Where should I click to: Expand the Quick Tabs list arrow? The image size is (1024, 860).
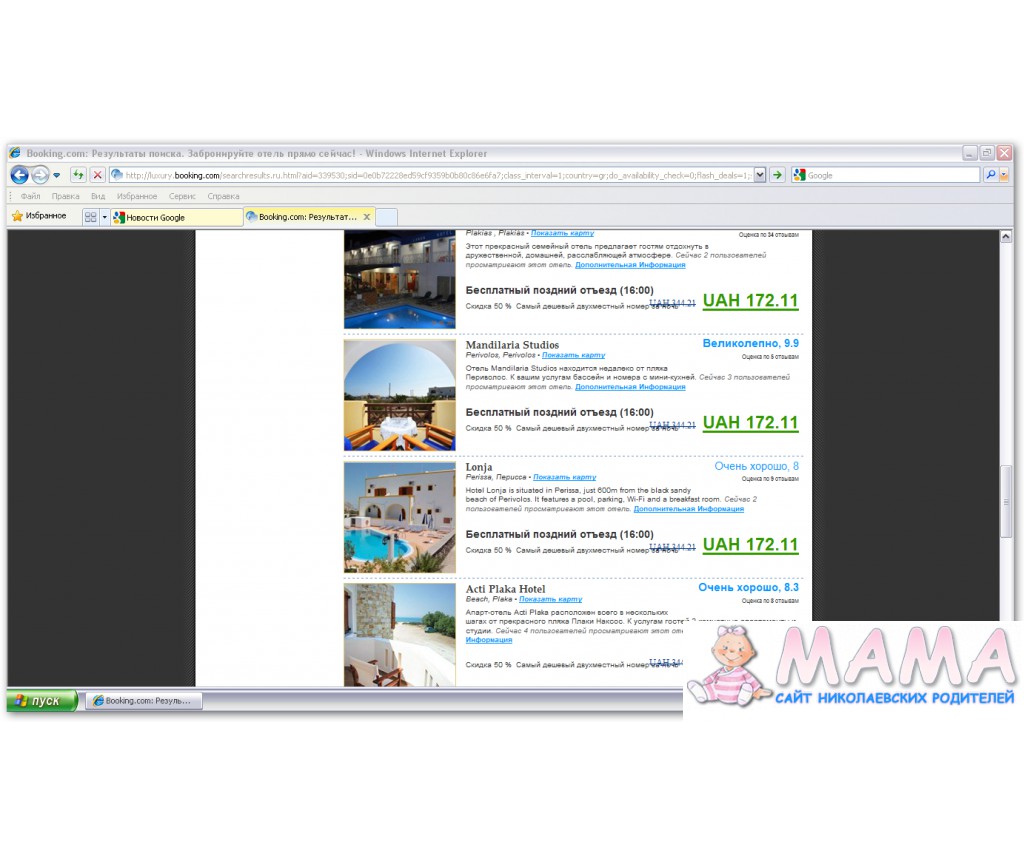(104, 217)
